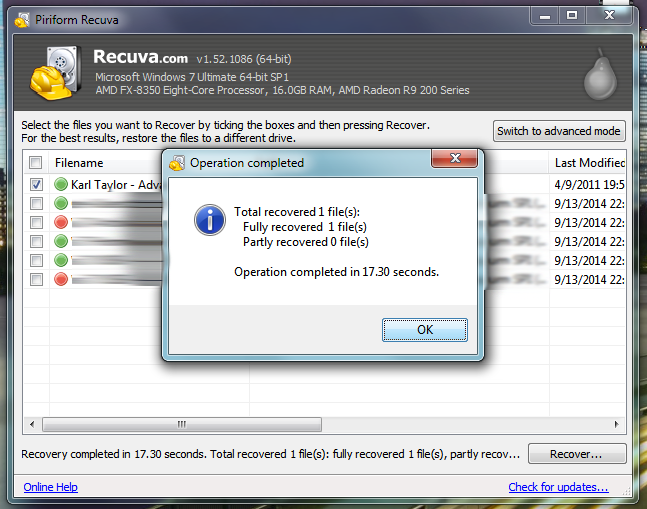Click OK in the Operation completed dialog
The image size is (647, 509).
click(425, 330)
